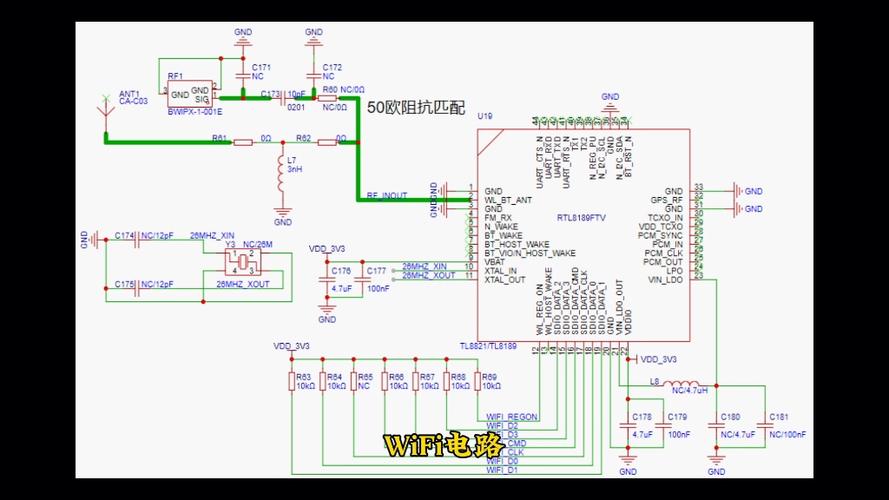Select the WIFI_D1 net label
This screenshot has width=889, height=500.
tap(502, 470)
